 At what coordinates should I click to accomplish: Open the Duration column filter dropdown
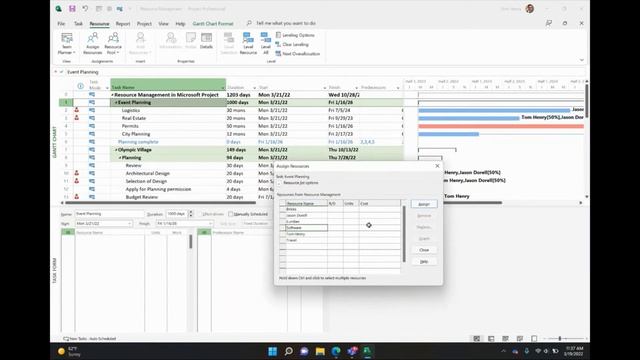[x=254, y=88]
